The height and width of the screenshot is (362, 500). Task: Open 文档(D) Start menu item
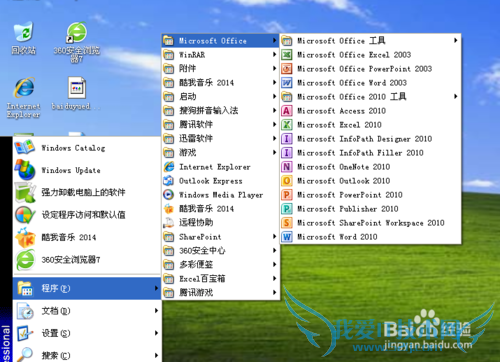(x=87, y=311)
